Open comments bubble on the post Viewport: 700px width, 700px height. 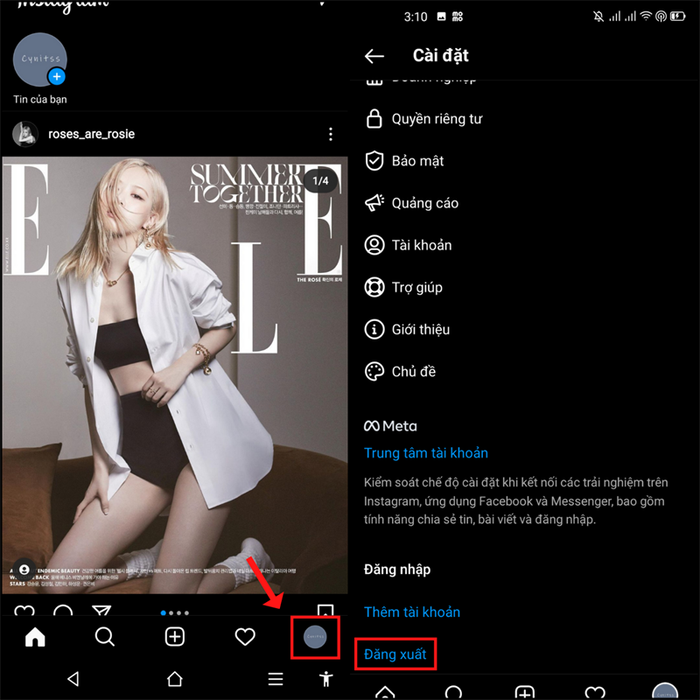tap(63, 610)
